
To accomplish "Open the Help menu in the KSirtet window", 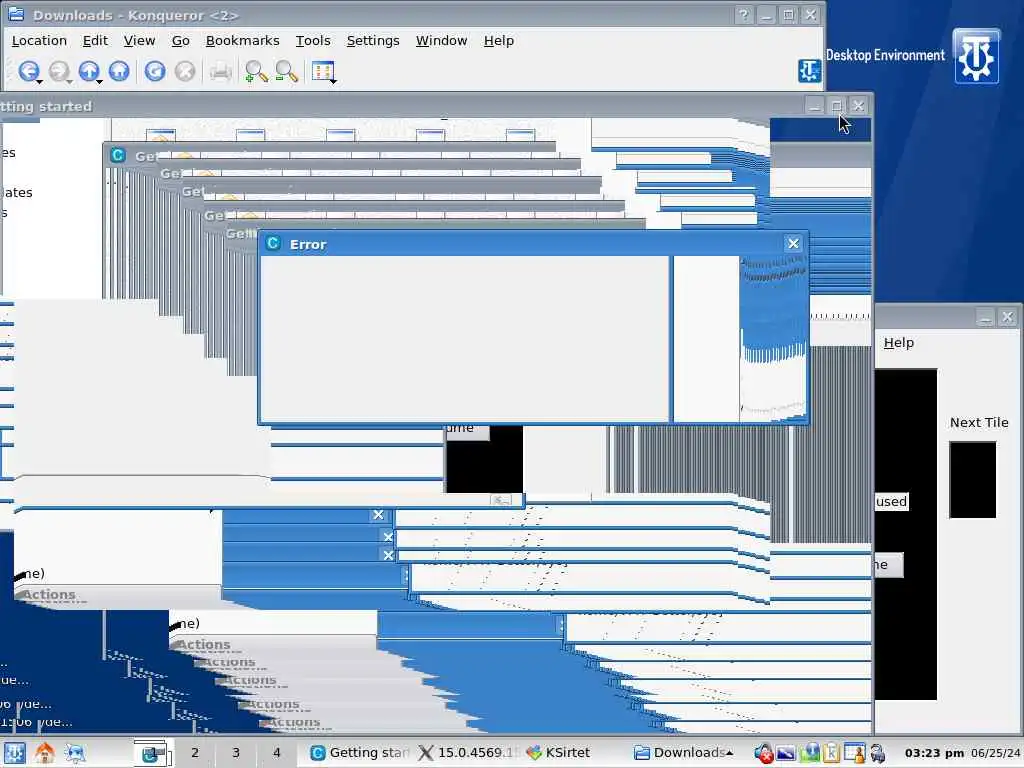I will click(x=899, y=343).
